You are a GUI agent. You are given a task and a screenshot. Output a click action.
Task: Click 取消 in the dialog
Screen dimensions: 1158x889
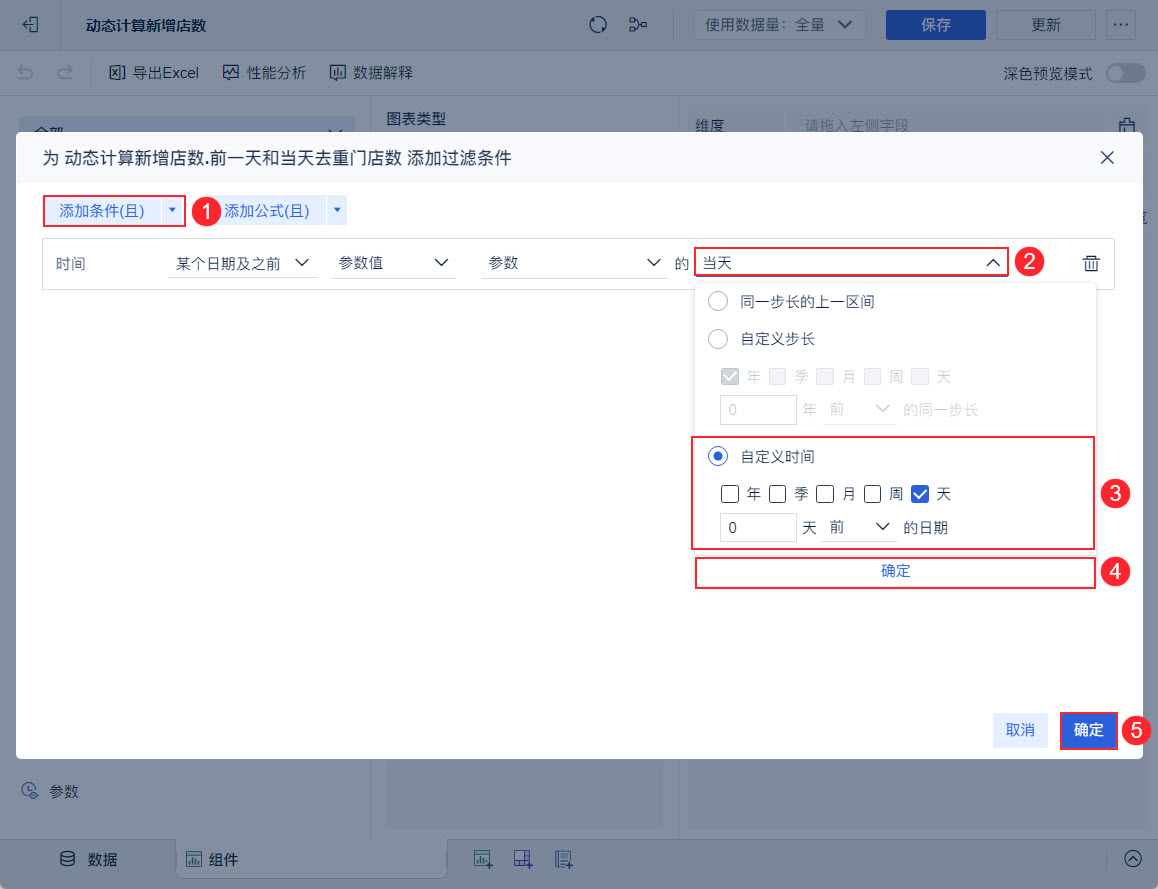(1020, 730)
